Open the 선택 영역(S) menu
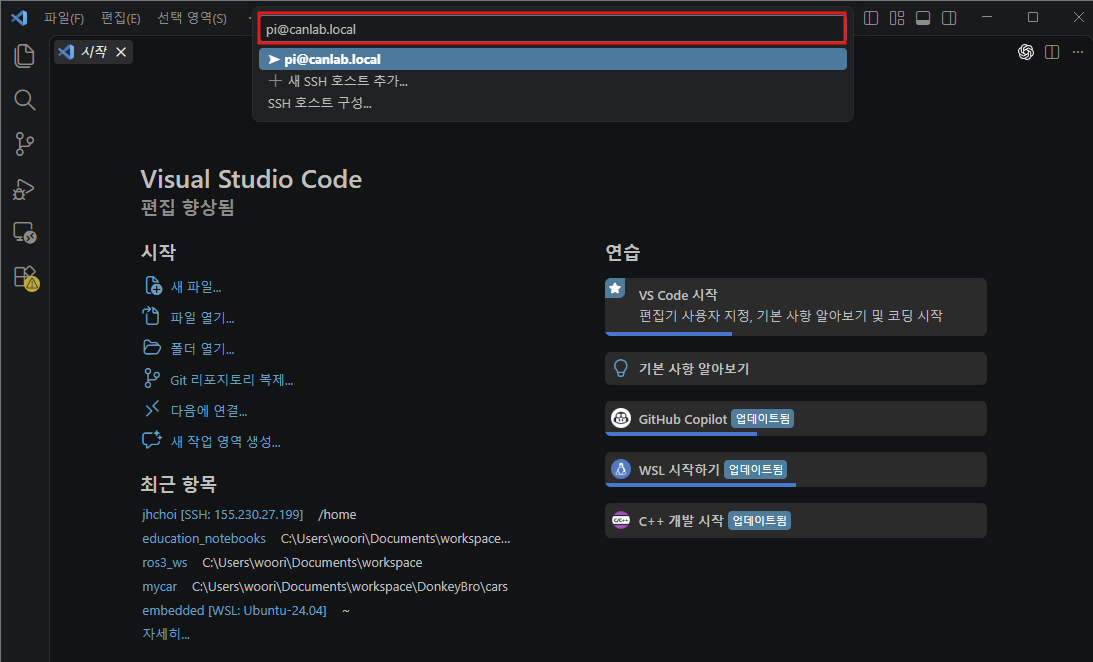The height and width of the screenshot is (662, 1093). click(x=192, y=18)
